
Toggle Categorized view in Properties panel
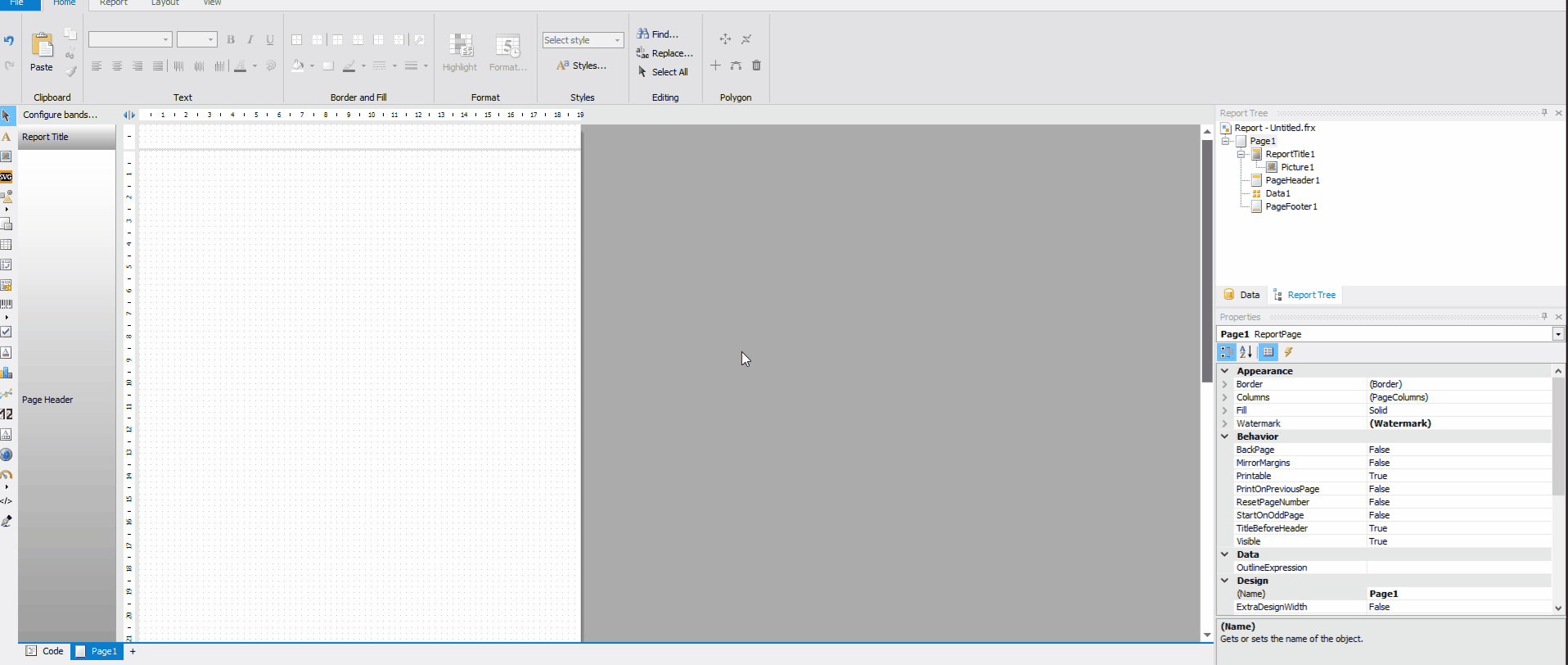(x=1226, y=352)
